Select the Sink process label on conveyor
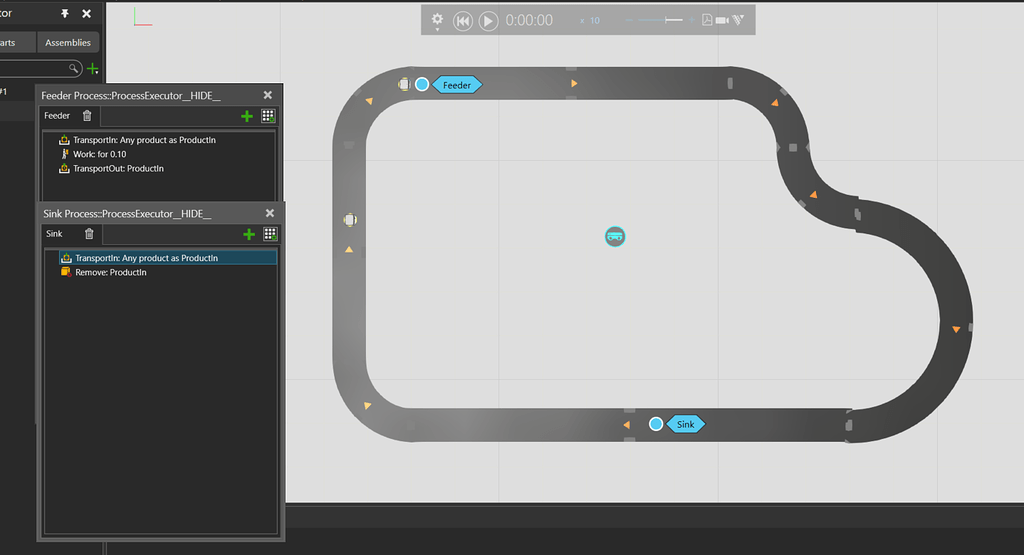 685,424
